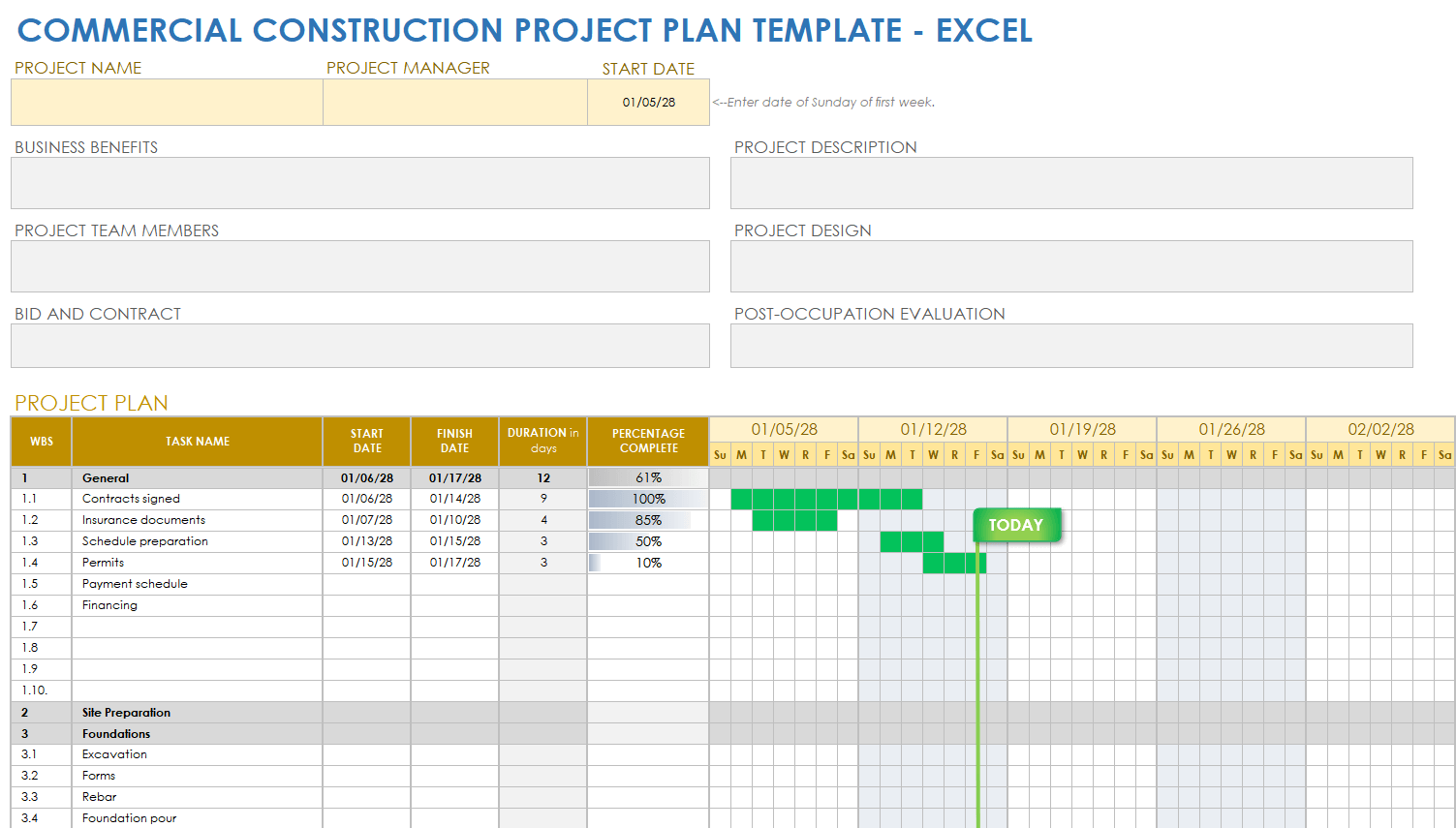Select the Project Team Members box

(359, 266)
